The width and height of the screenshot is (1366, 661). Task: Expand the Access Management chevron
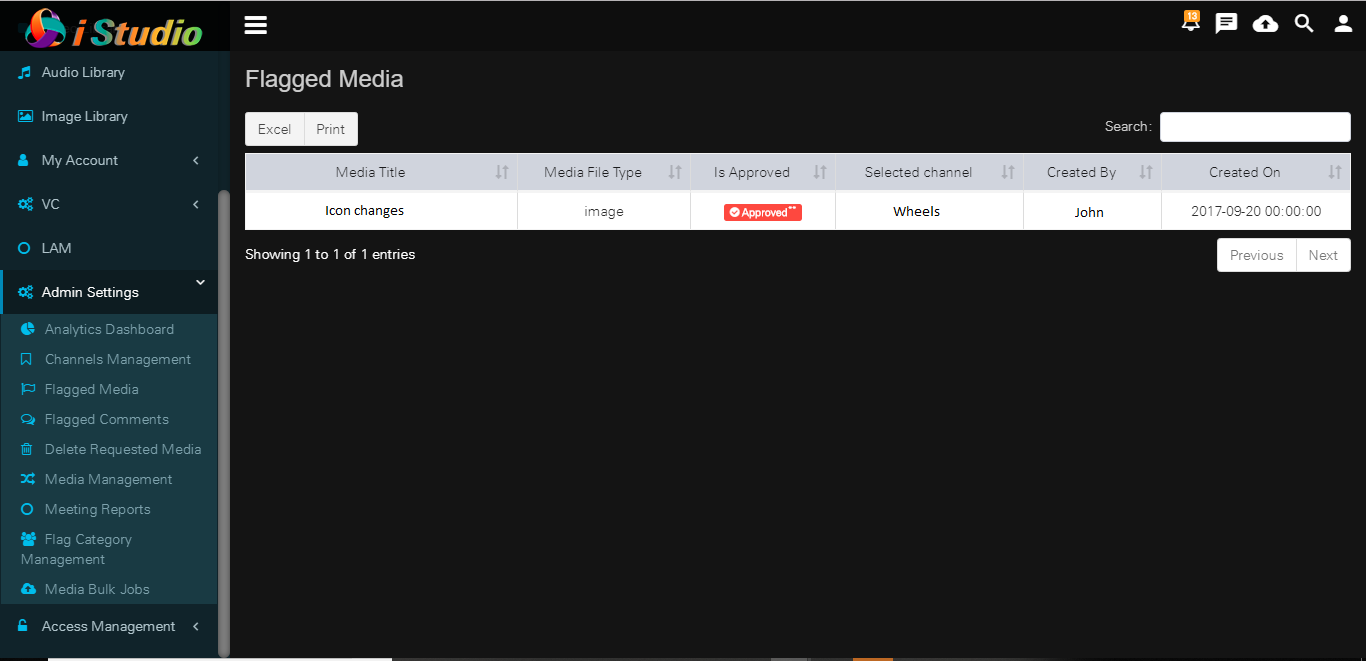(x=196, y=626)
